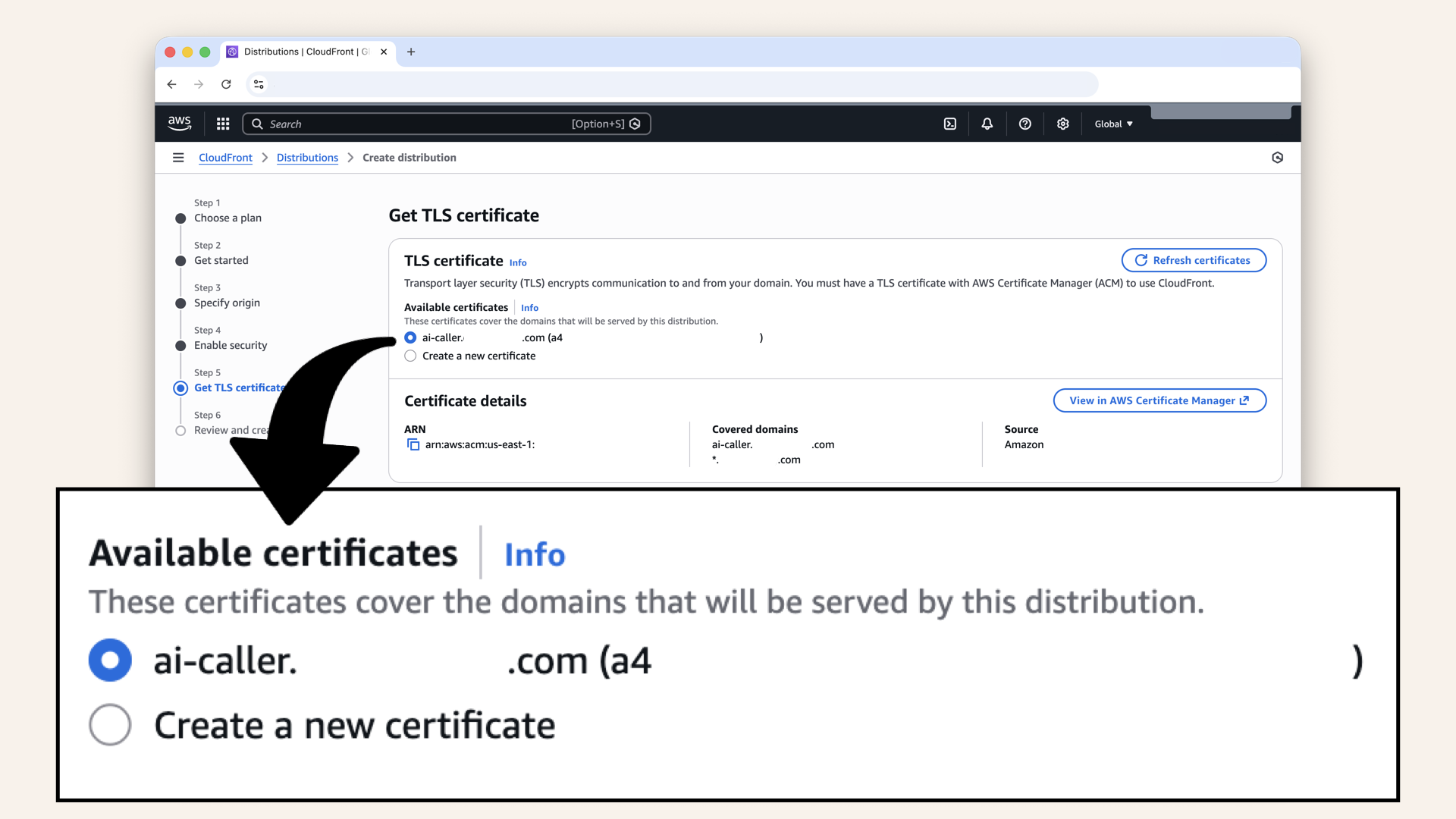This screenshot has height=819, width=1456.
Task: Open the CloudShell terminal icon
Action: coord(950,124)
